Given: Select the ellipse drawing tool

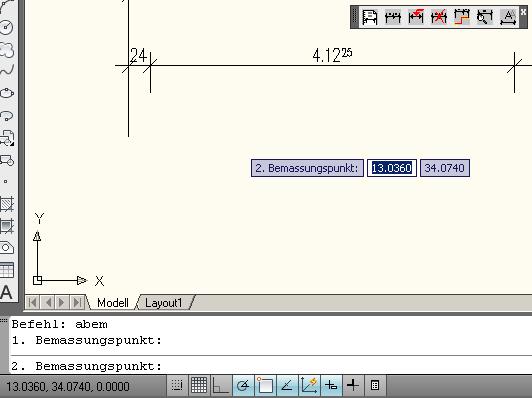Looking at the screenshot, I should tap(7, 93).
